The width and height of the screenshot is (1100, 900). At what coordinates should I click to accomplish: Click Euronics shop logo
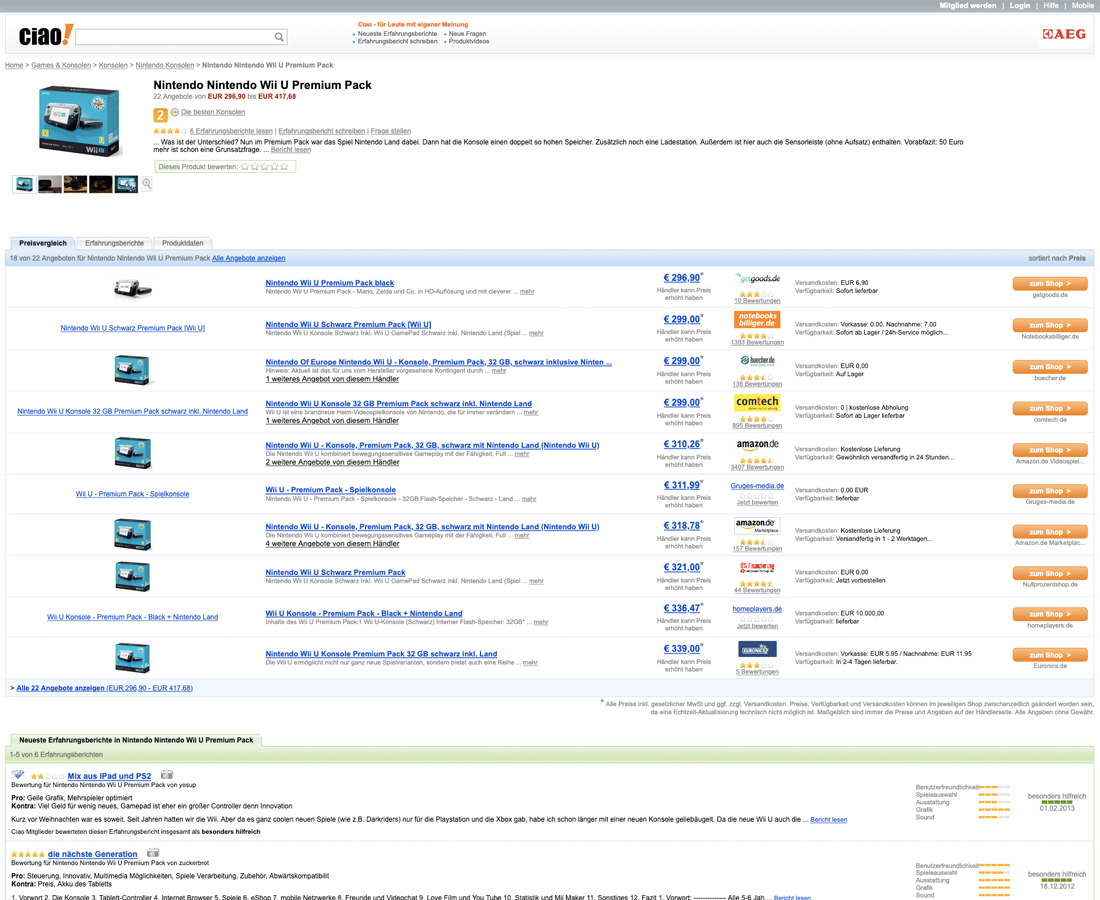click(x=757, y=650)
